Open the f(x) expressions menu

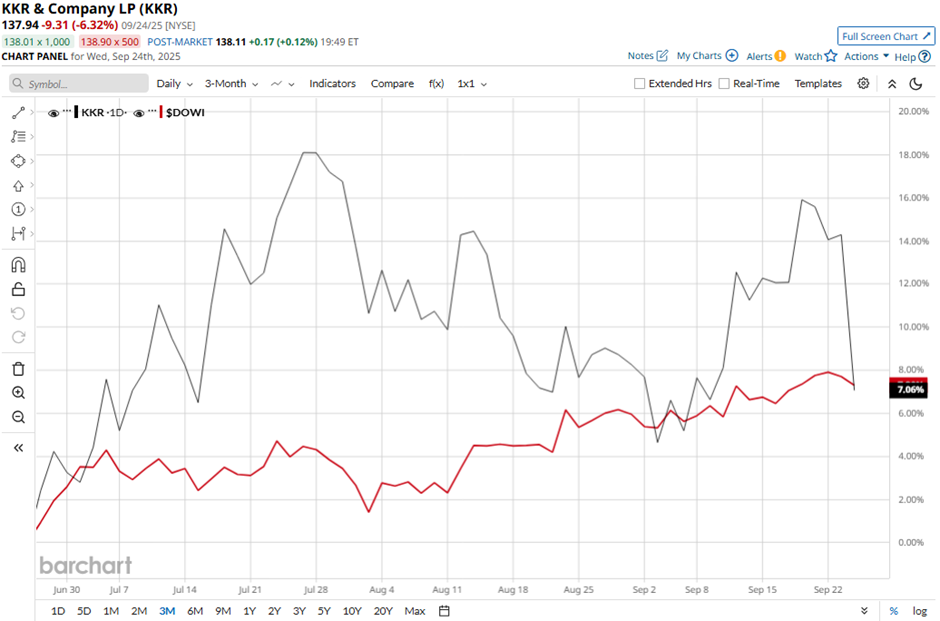point(436,84)
